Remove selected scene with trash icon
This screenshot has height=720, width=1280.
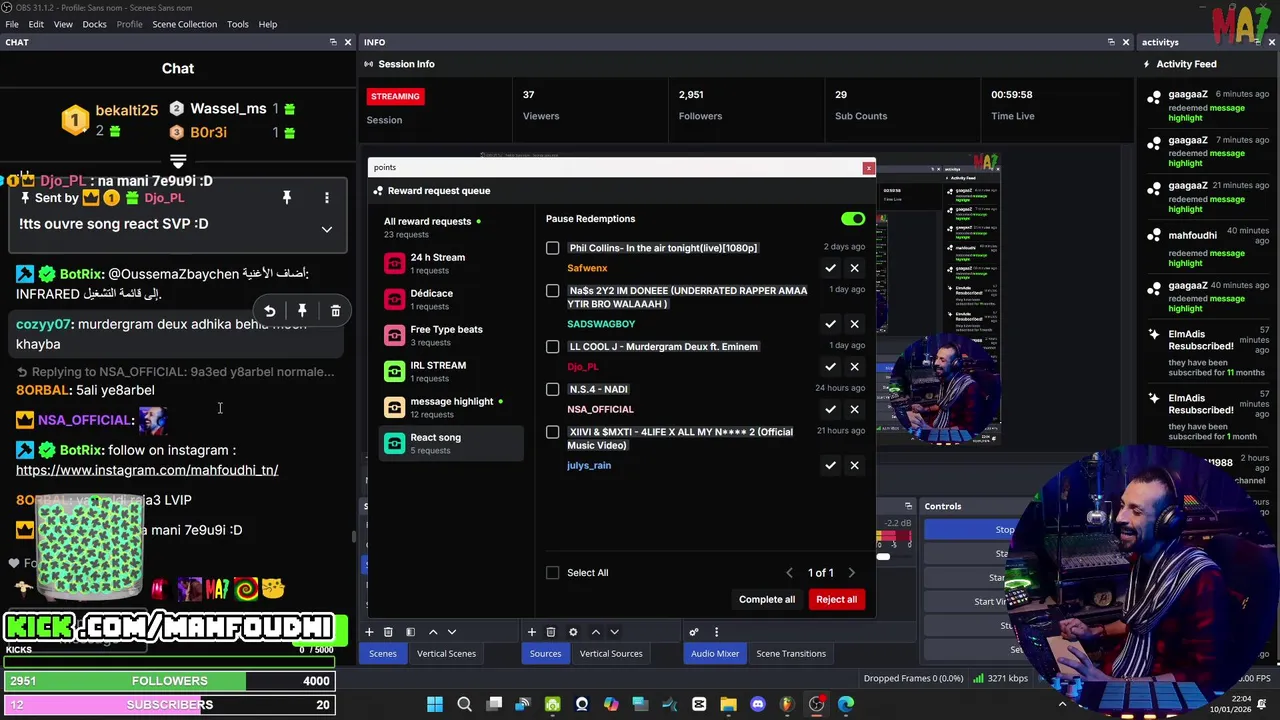click(x=388, y=632)
